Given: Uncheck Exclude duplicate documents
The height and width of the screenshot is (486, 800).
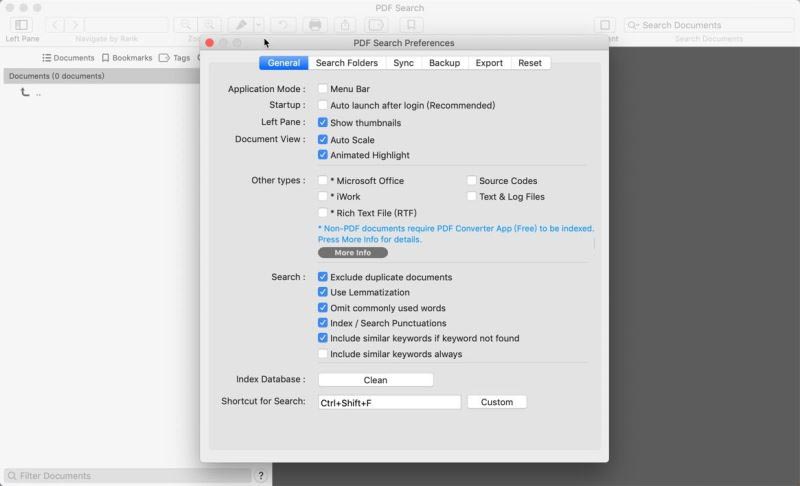Looking at the screenshot, I should pos(322,276).
